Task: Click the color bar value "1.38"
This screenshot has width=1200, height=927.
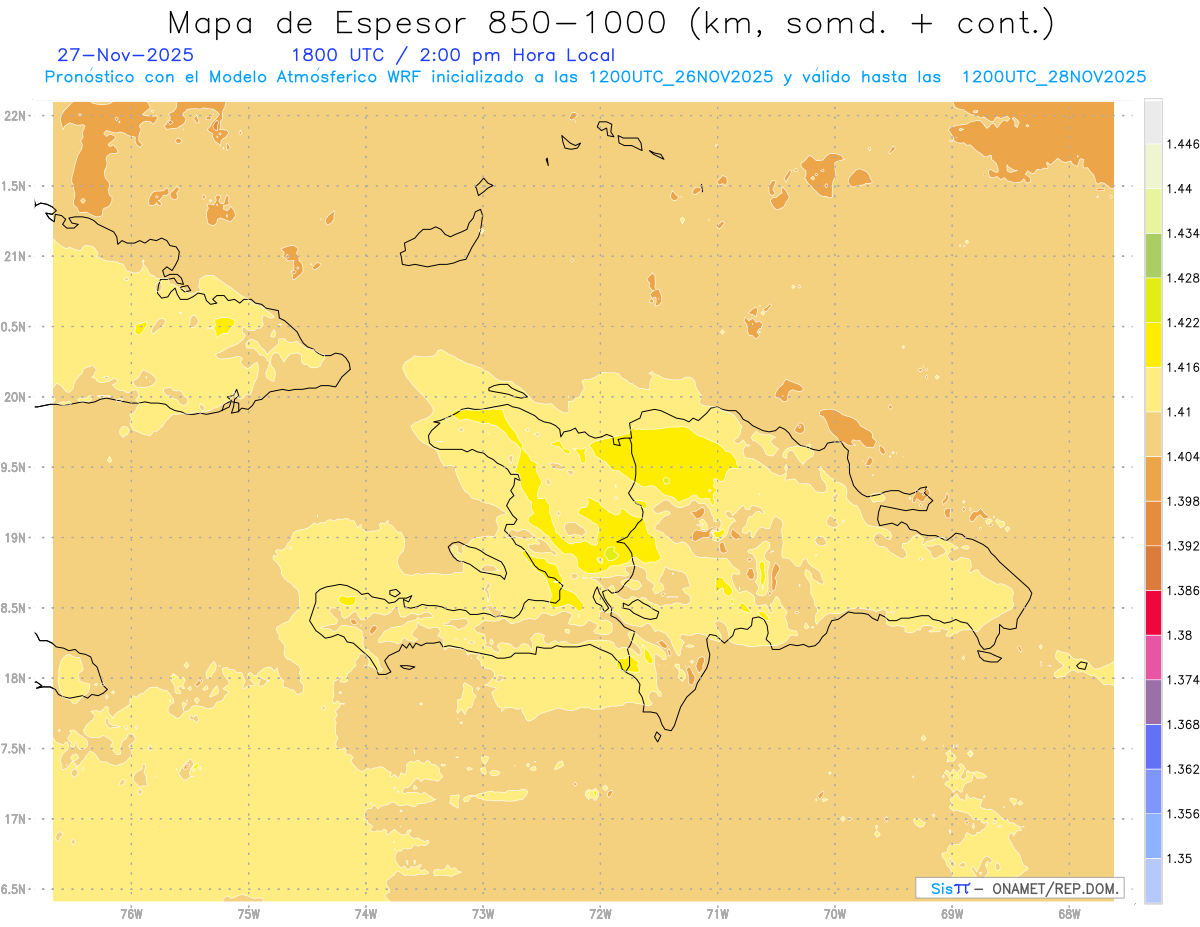Action: tap(1180, 635)
